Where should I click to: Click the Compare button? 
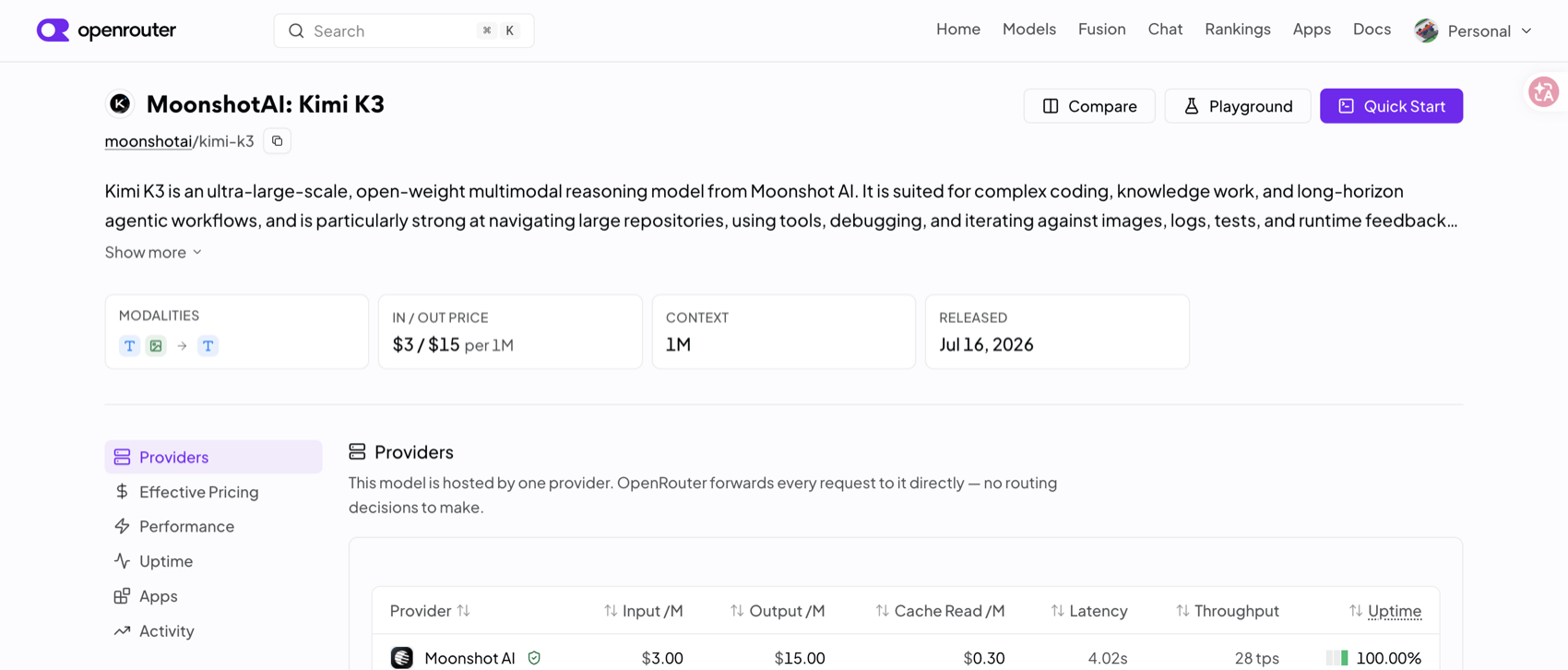click(1089, 106)
